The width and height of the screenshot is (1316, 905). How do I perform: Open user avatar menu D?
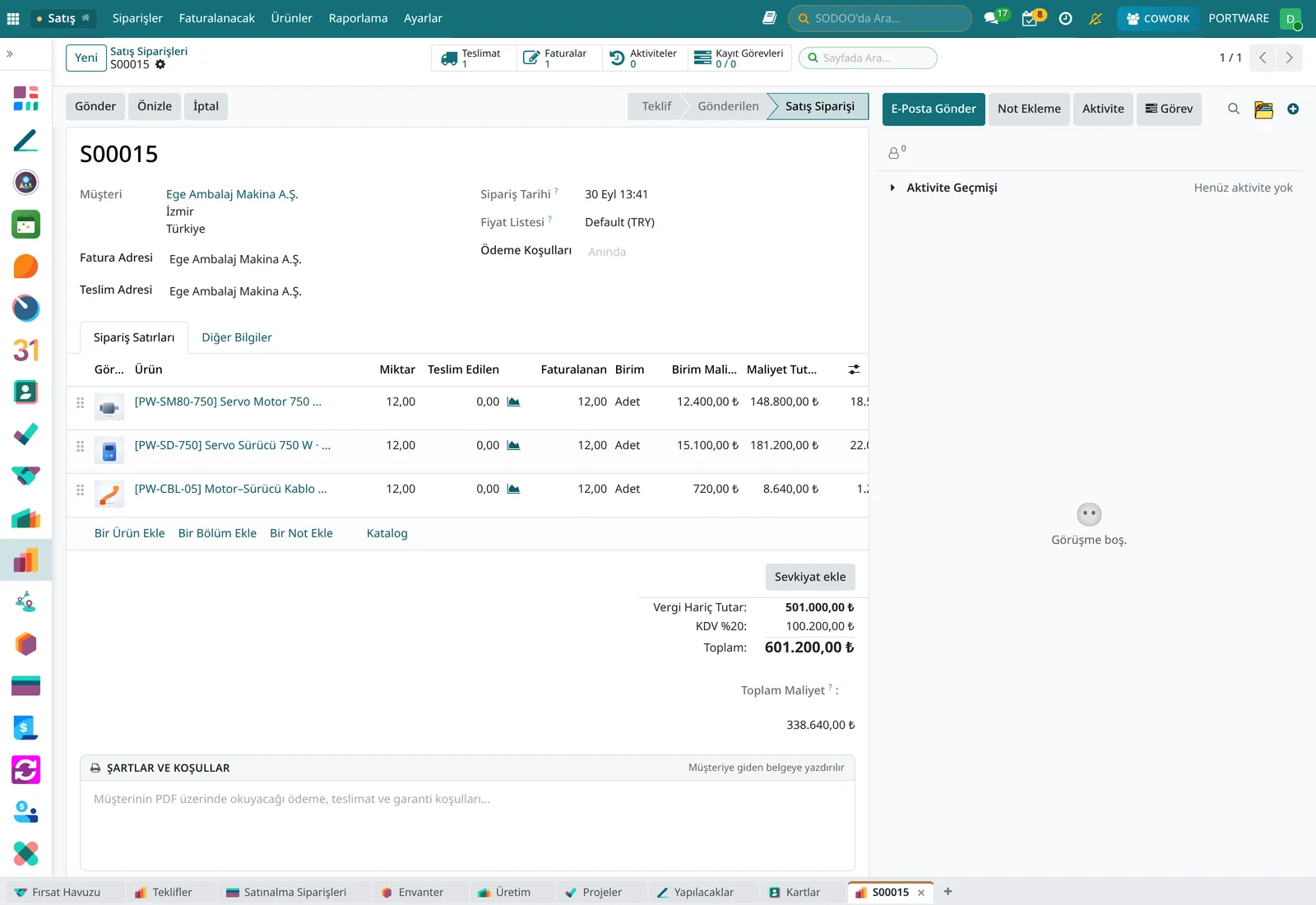pos(1291,18)
